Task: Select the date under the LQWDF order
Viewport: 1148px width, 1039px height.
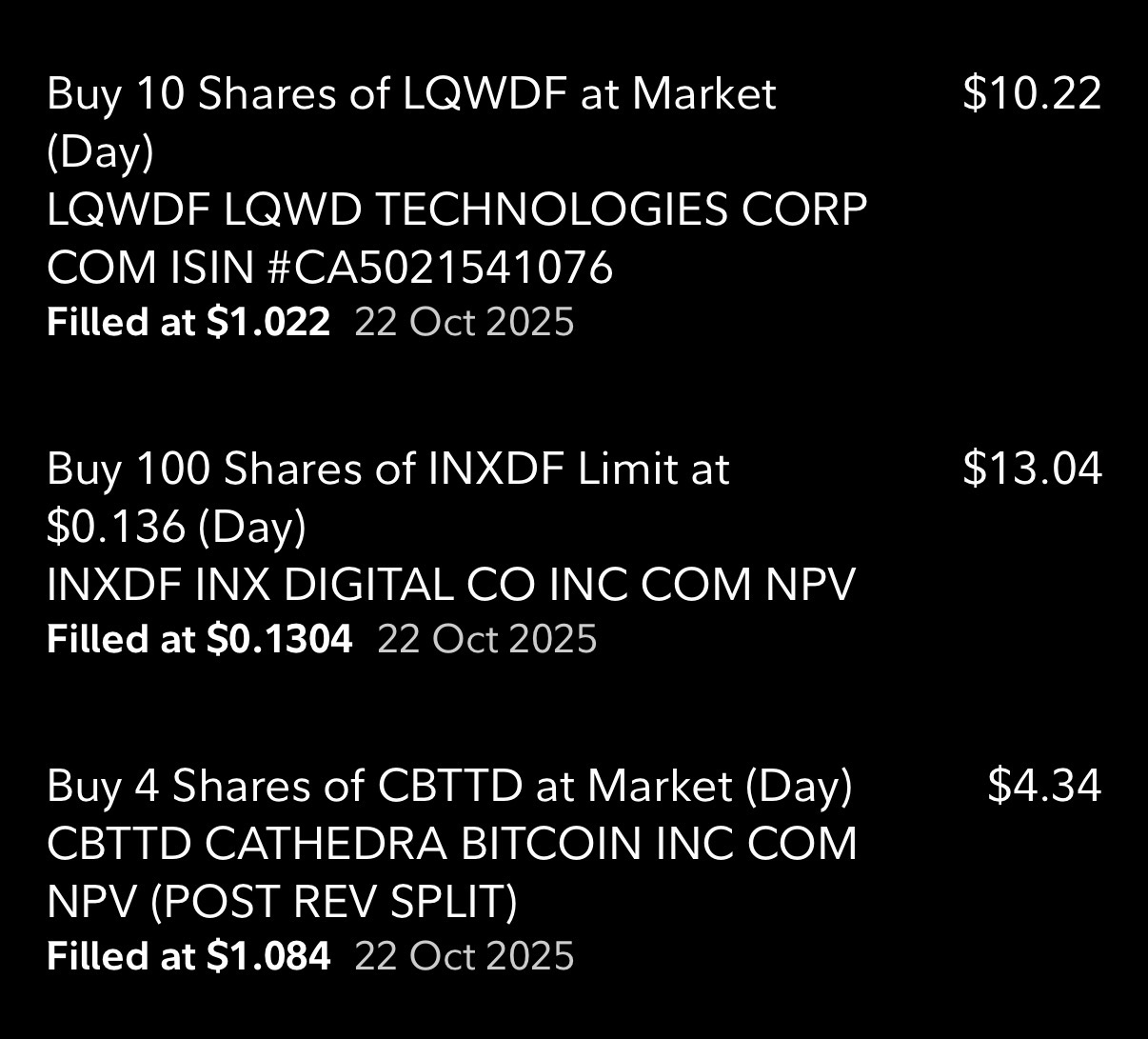Action: click(x=465, y=322)
